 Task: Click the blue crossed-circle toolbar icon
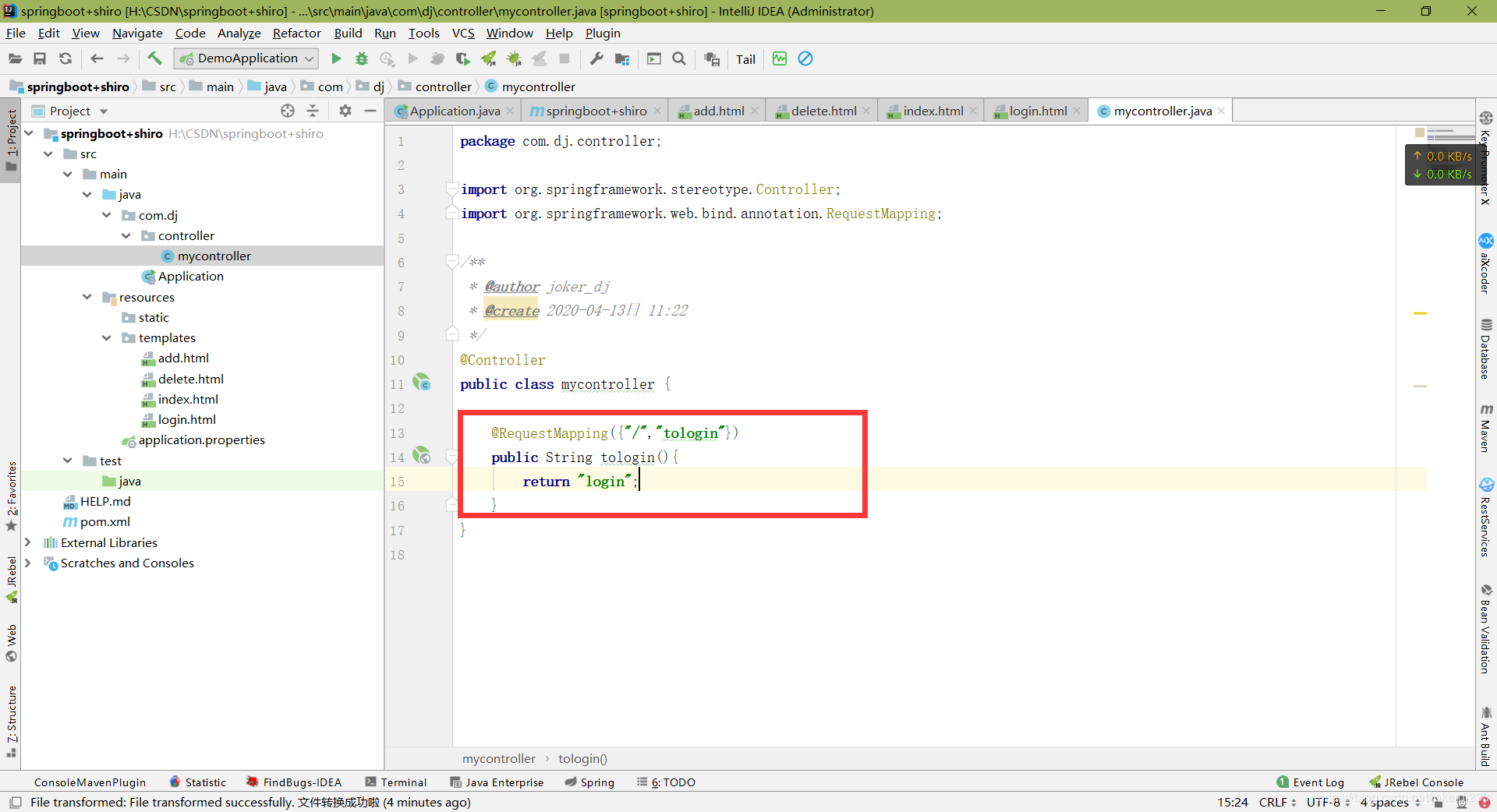805,58
